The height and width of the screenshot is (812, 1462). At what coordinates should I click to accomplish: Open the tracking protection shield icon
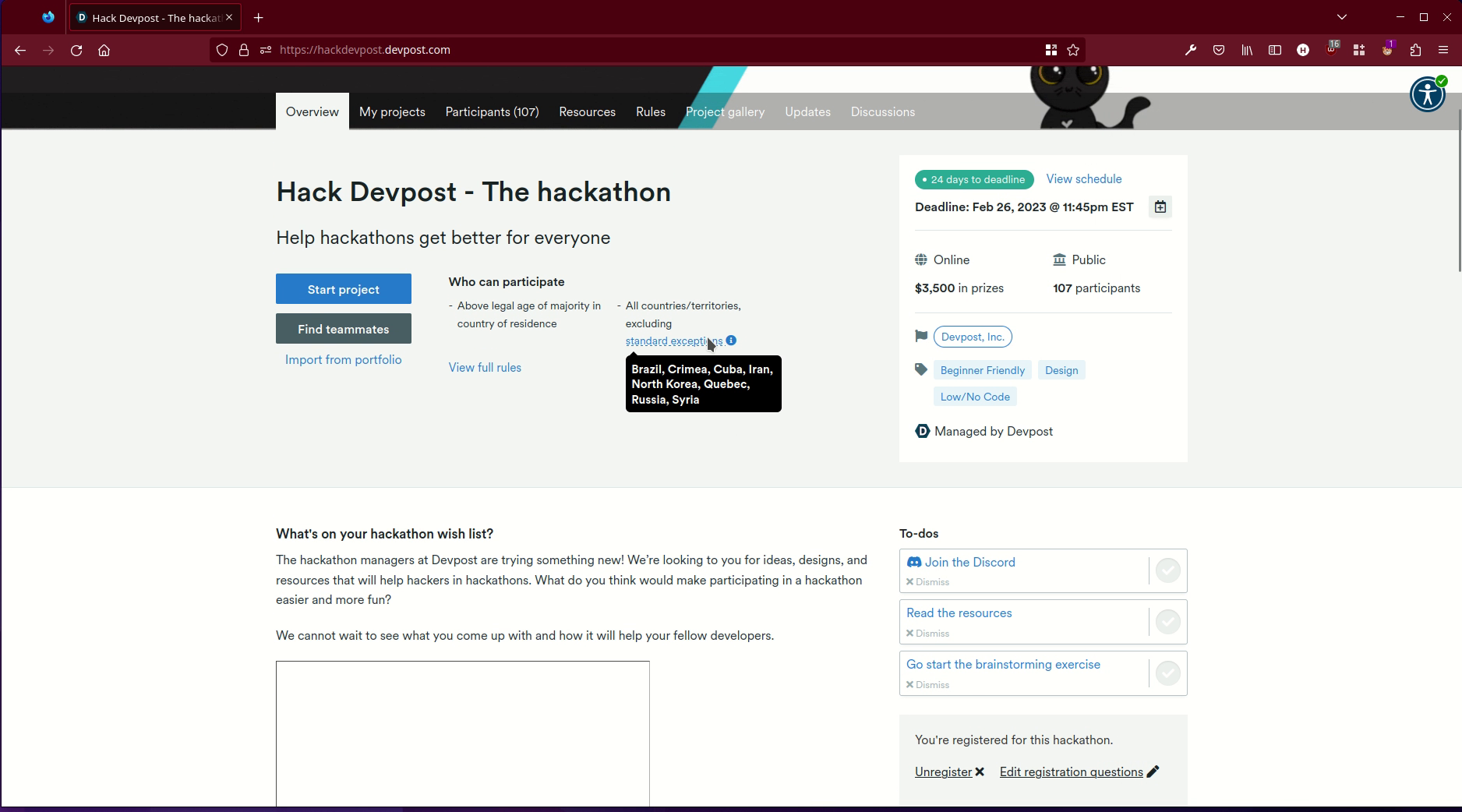(x=222, y=50)
